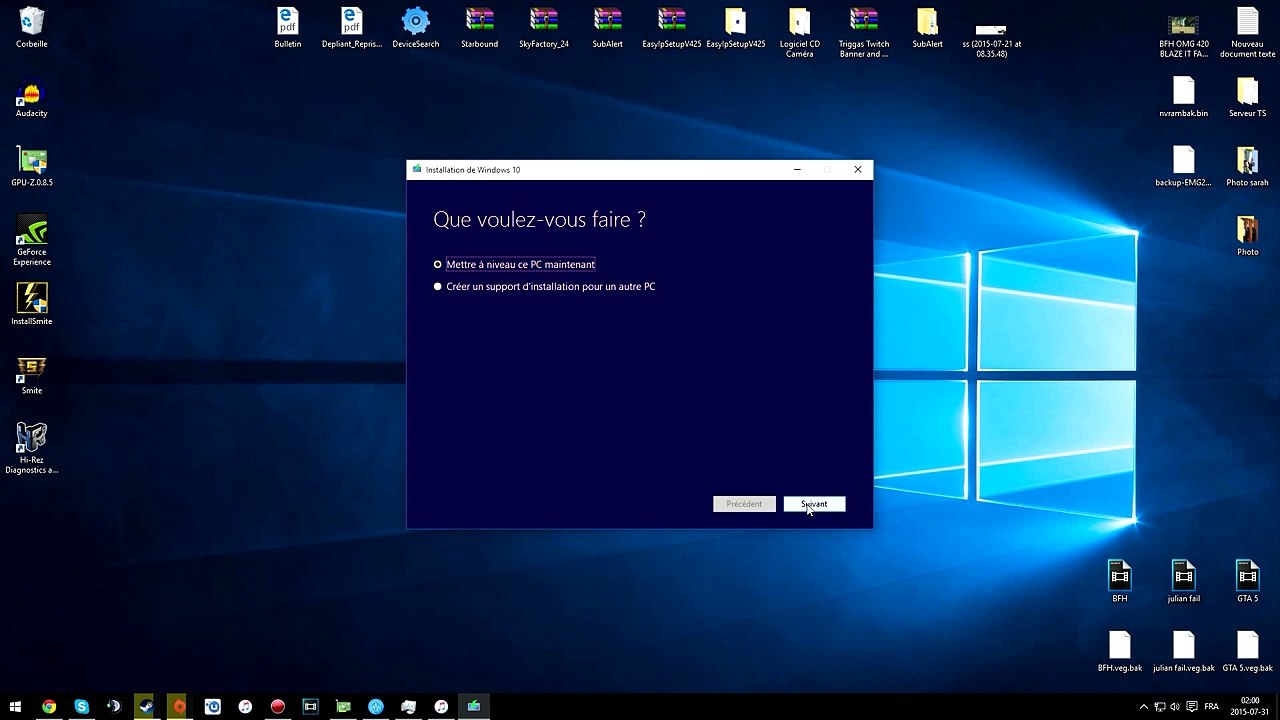
Task: Select the Bulletin PDF file
Action: [x=288, y=28]
